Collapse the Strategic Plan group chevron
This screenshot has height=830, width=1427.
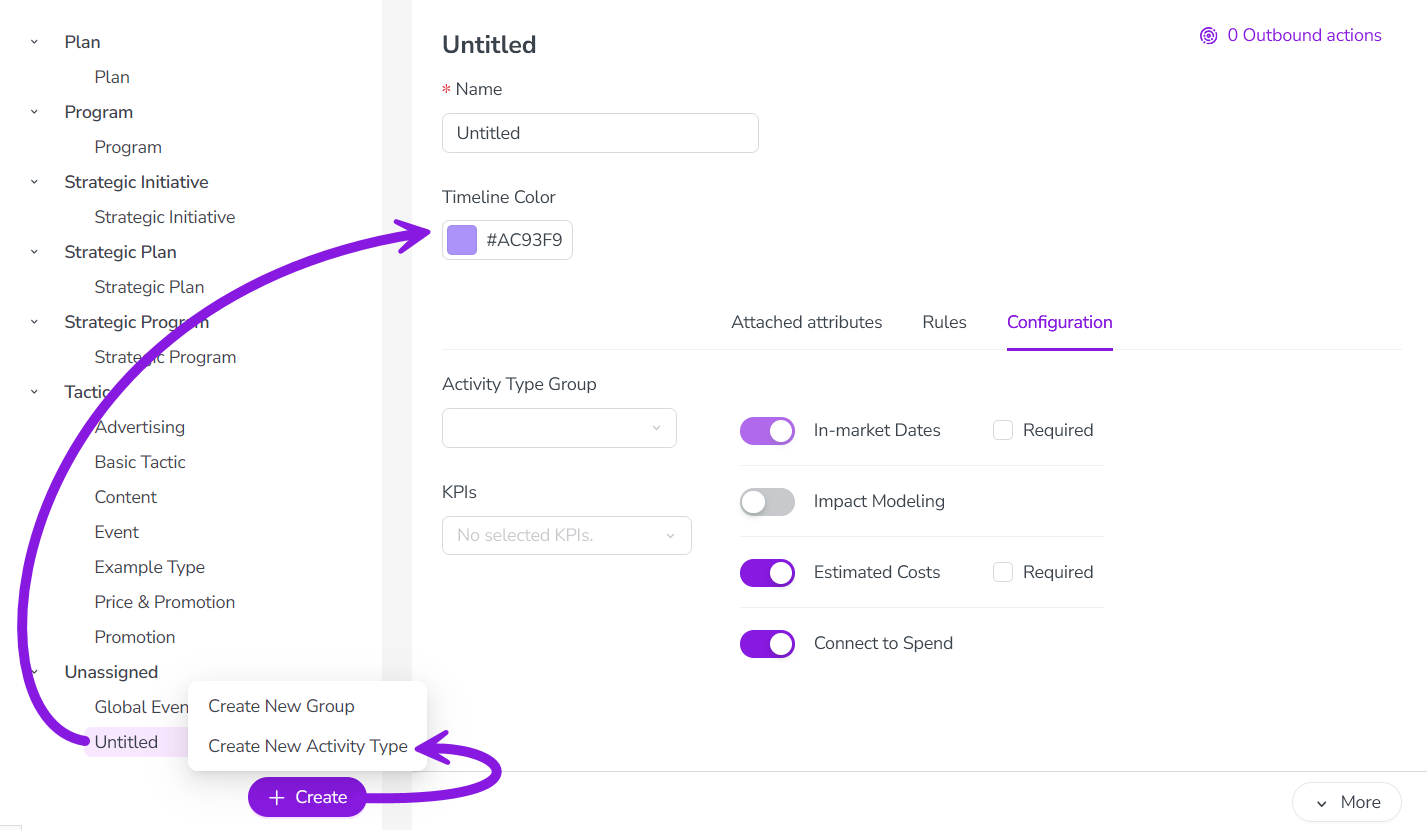pyautogui.click(x=34, y=252)
